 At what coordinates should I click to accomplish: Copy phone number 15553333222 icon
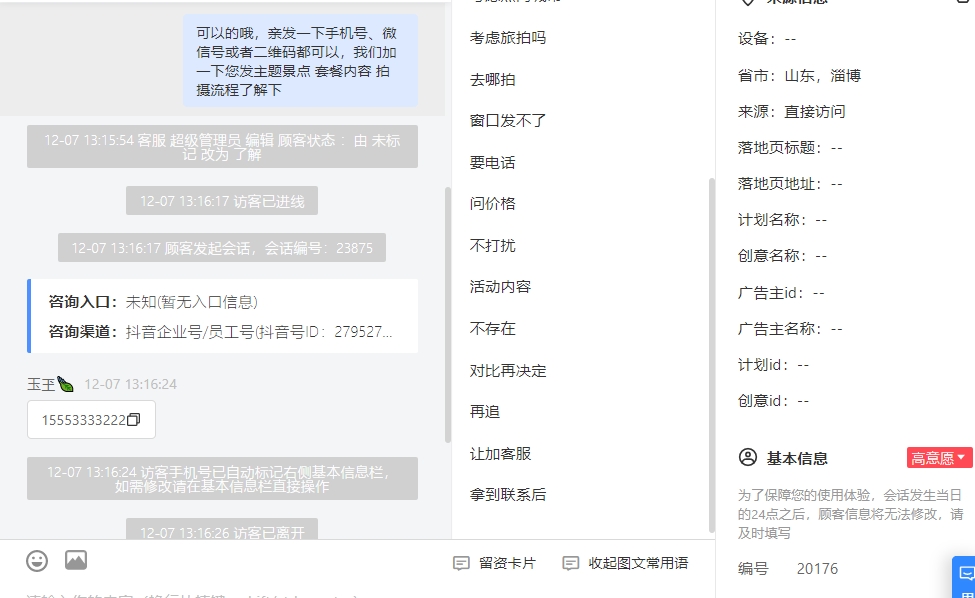[x=134, y=420]
